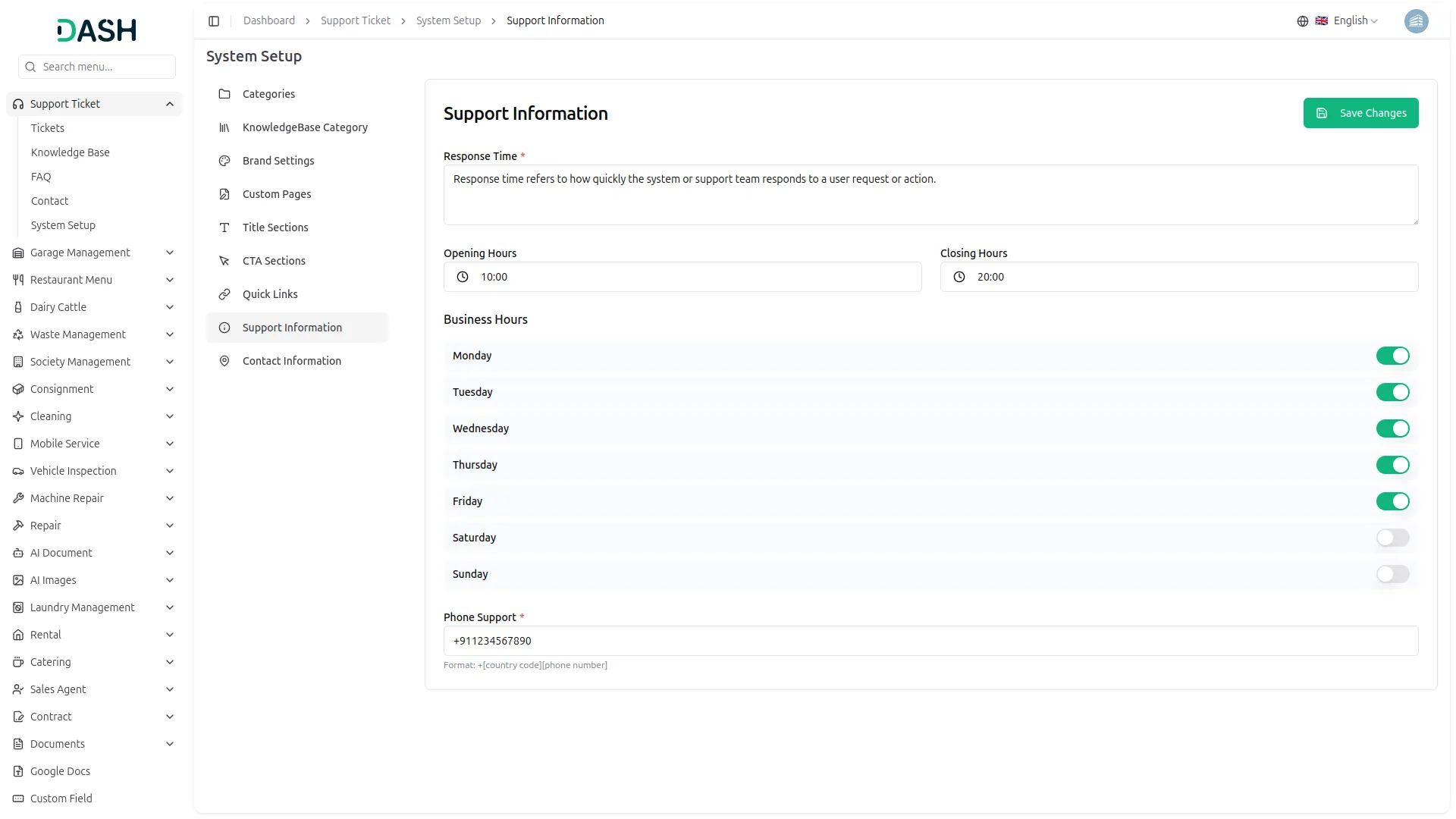Click the Brand Settings palette icon

224,161
